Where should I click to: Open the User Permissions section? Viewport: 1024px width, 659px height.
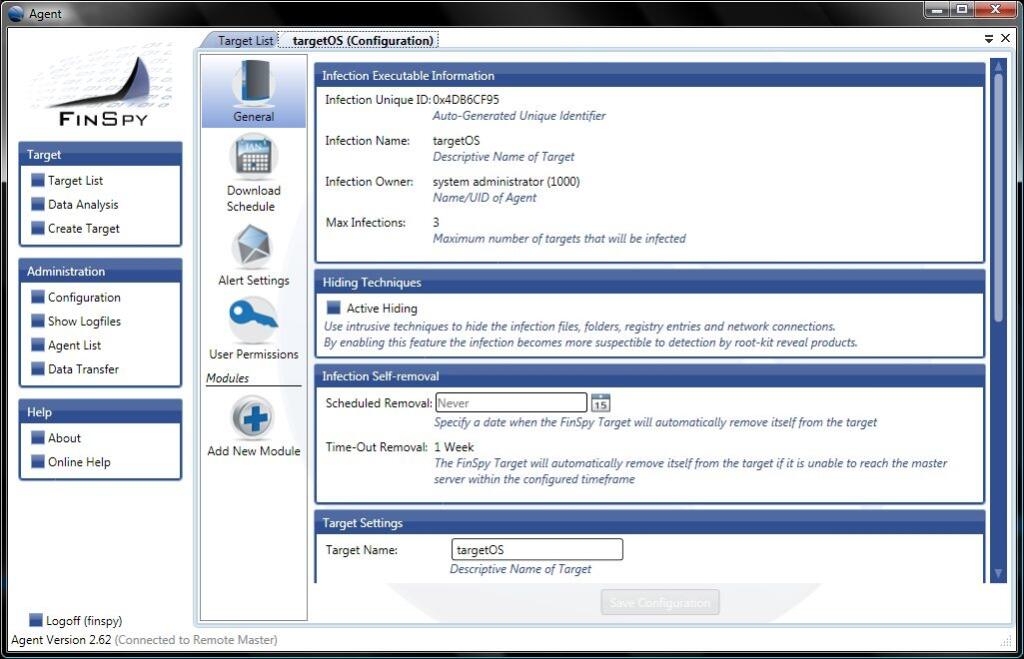(x=253, y=329)
